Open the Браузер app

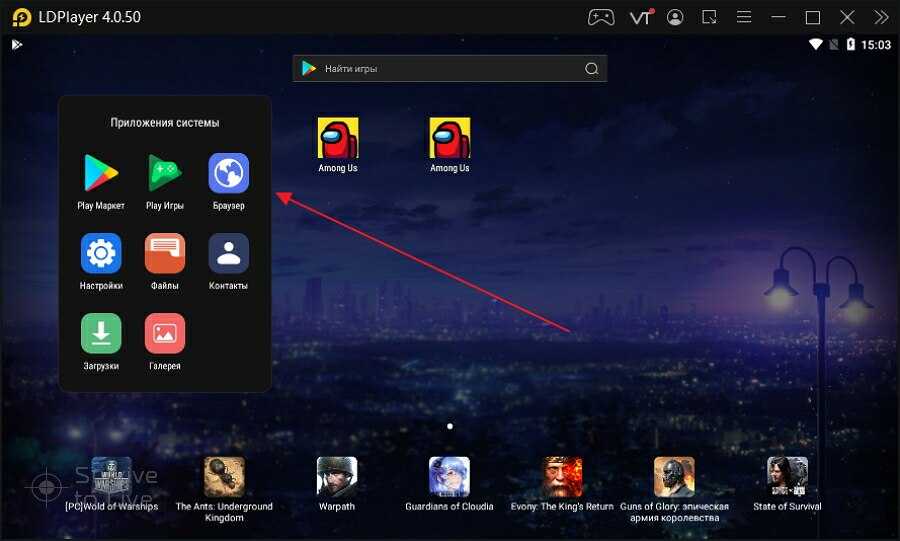[x=228, y=173]
